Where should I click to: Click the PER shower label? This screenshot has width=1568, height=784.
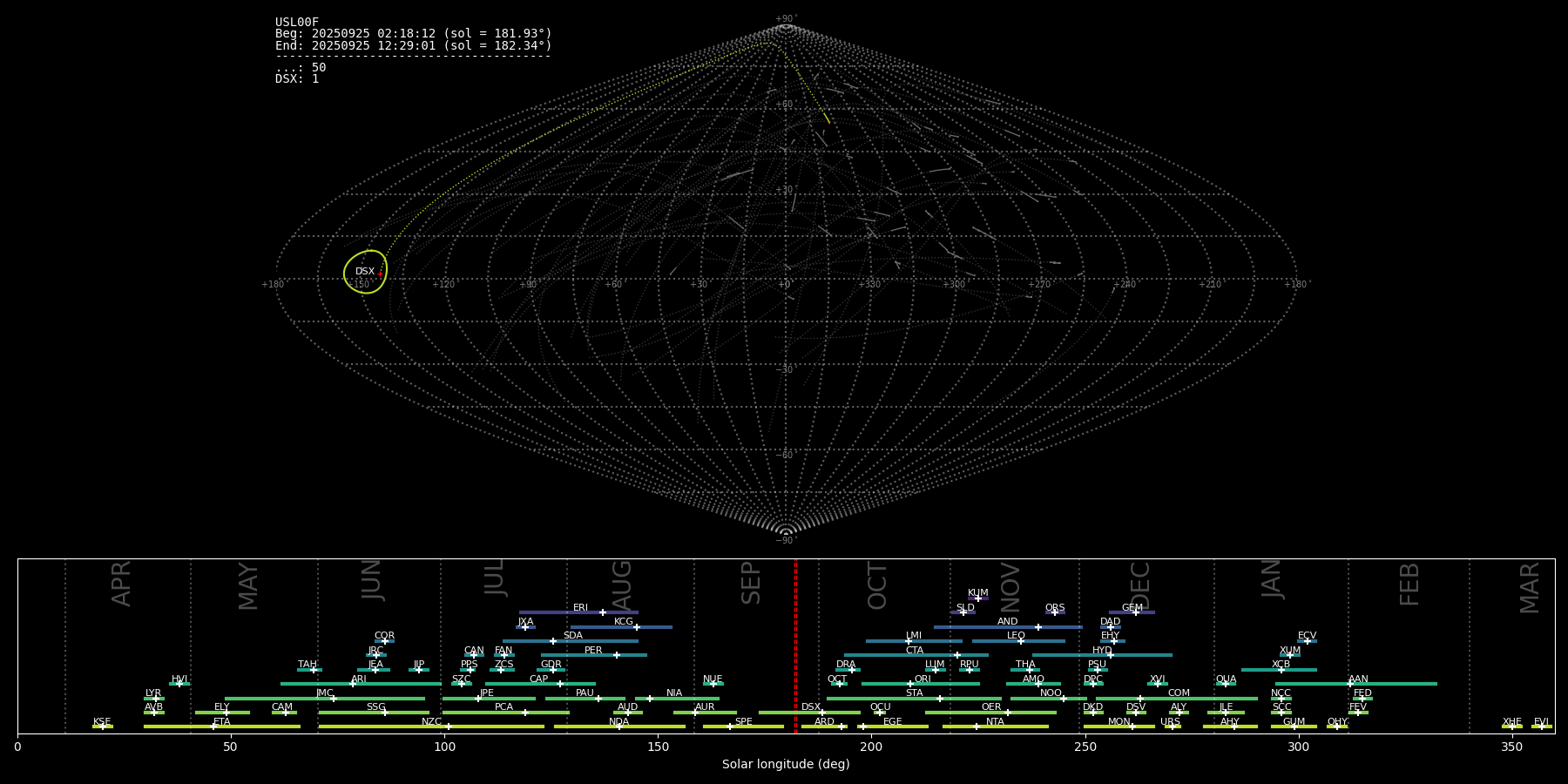593,651
